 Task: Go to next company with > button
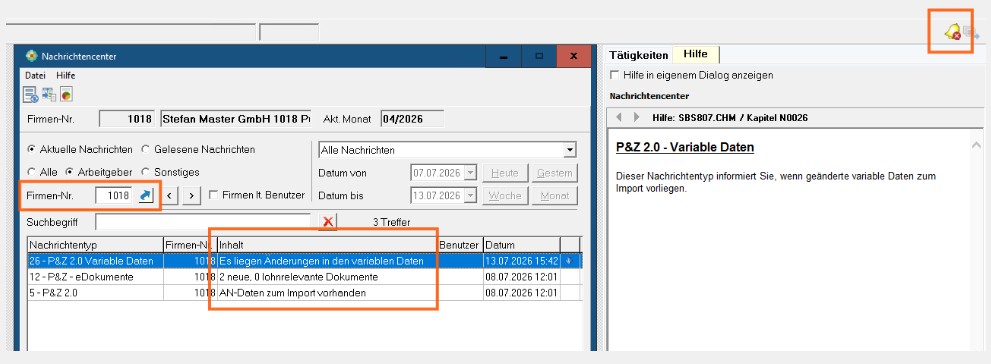192,196
